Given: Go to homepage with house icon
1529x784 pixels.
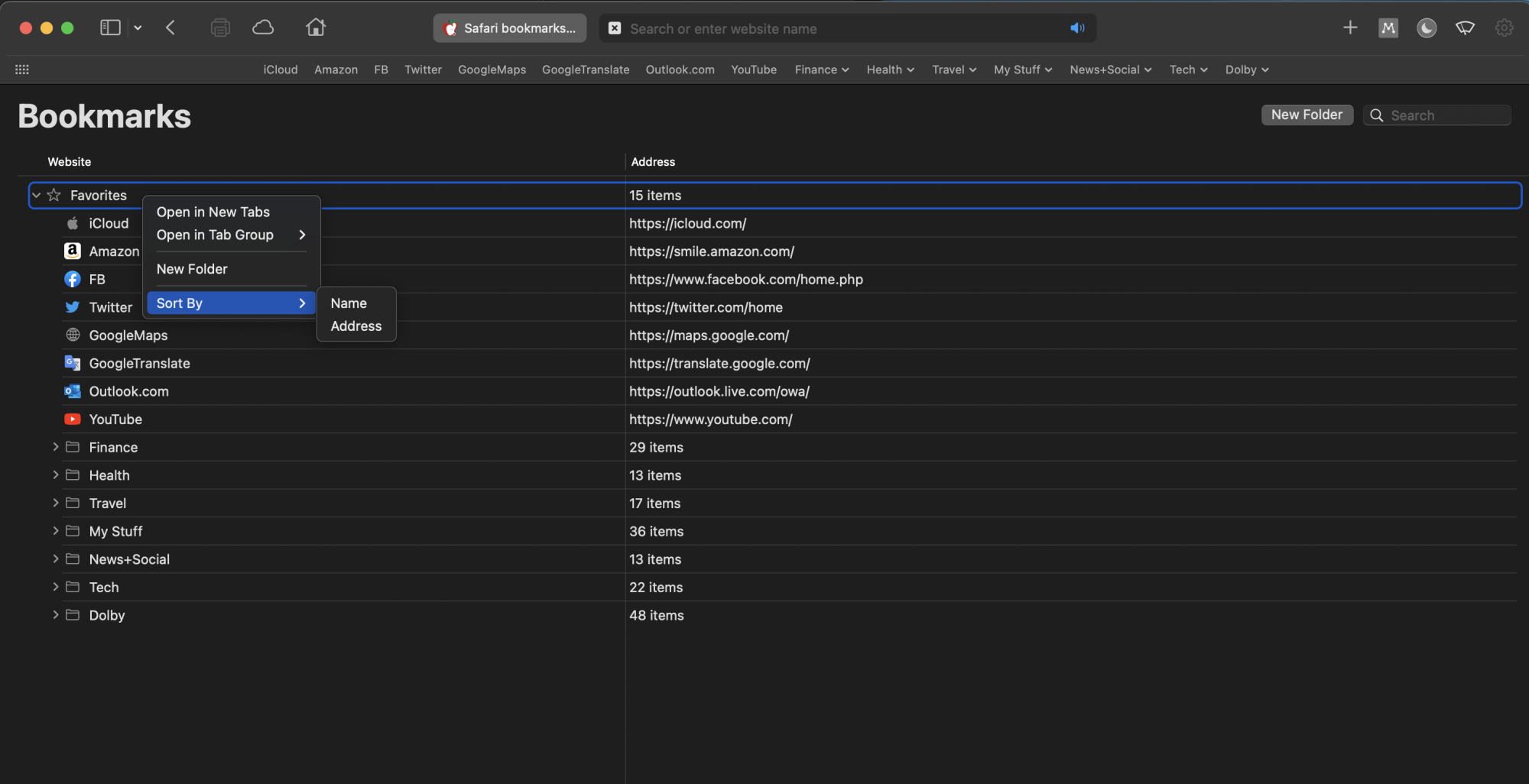Looking at the screenshot, I should point(316,28).
